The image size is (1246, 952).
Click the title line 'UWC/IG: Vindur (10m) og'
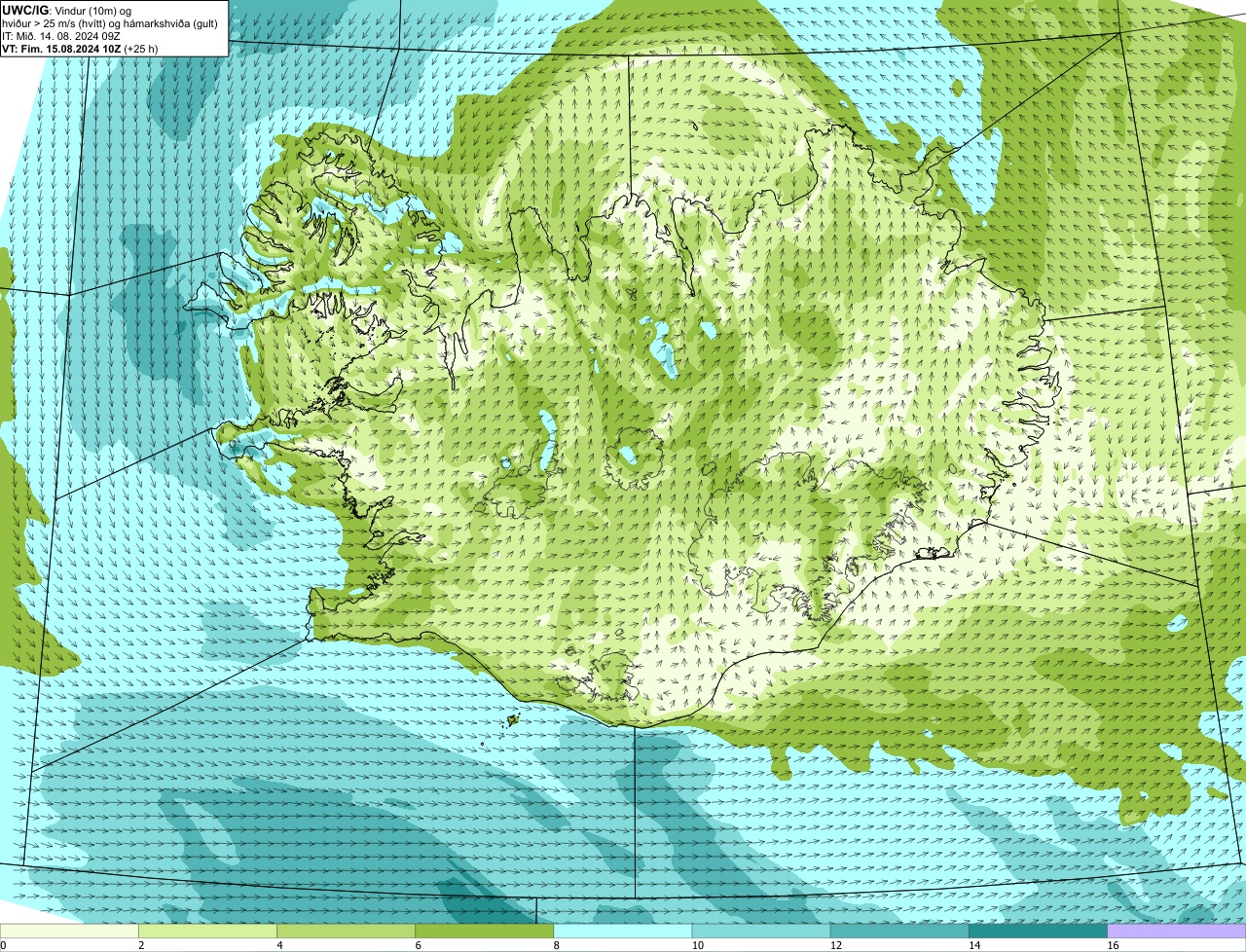pyautogui.click(x=67, y=11)
